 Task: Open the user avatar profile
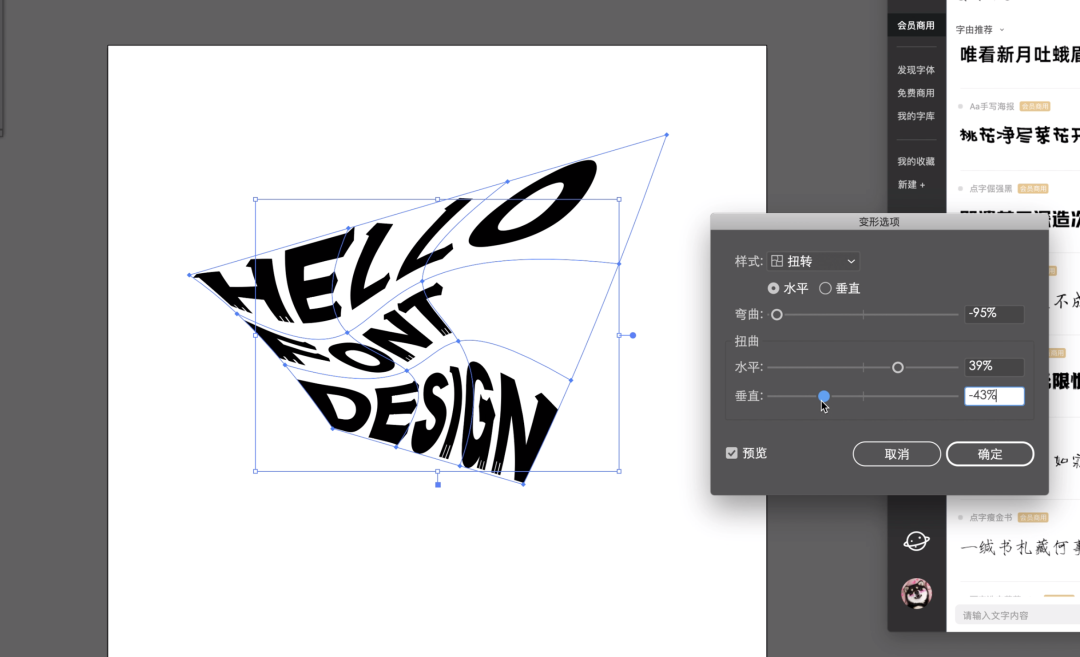916,593
